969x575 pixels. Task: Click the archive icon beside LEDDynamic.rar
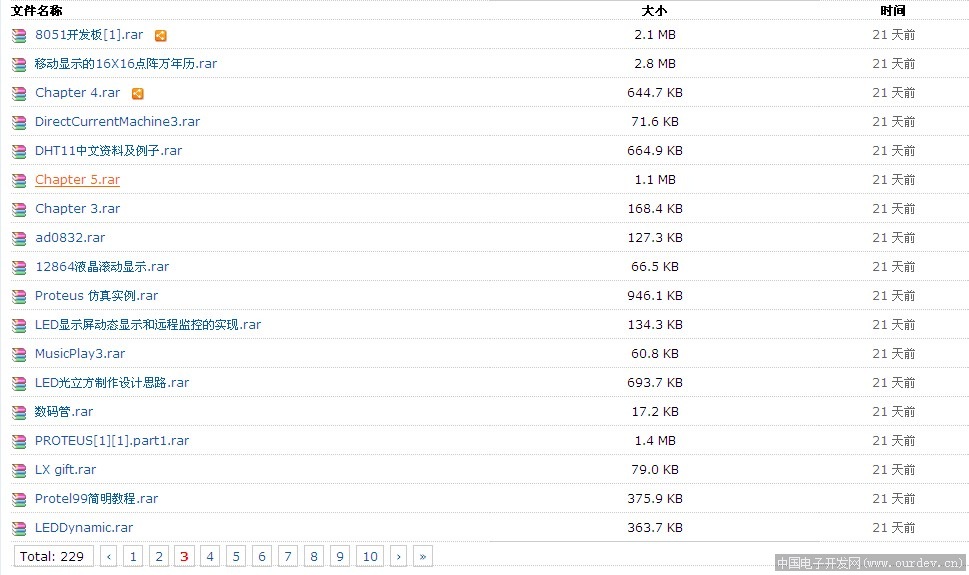[19, 529]
